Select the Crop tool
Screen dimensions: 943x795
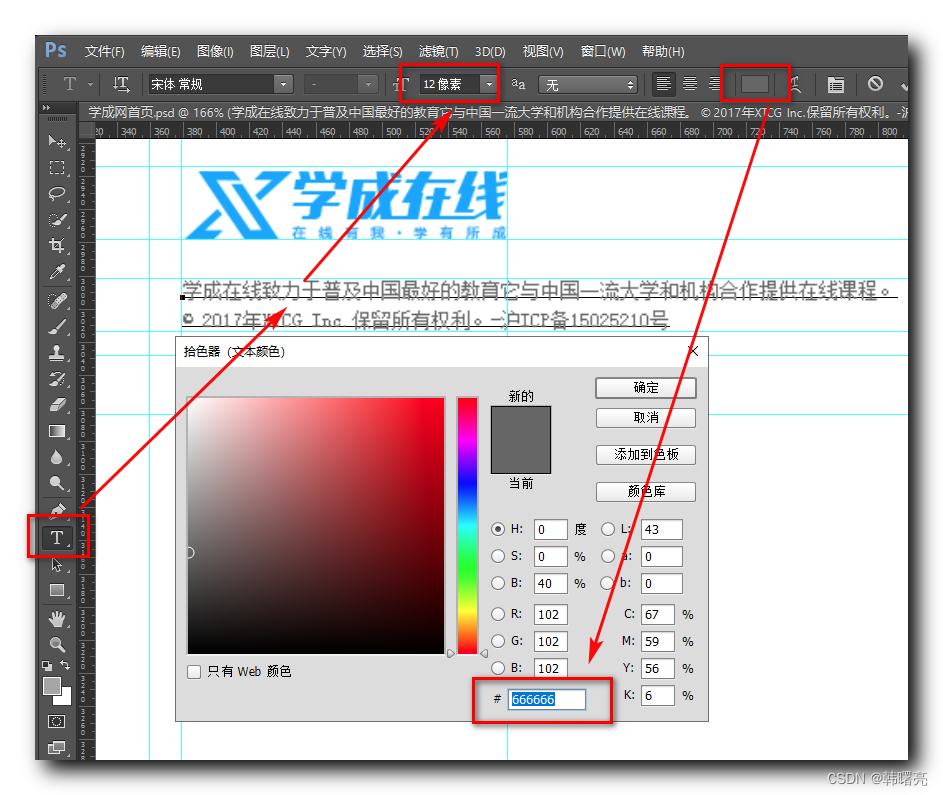tap(57, 245)
